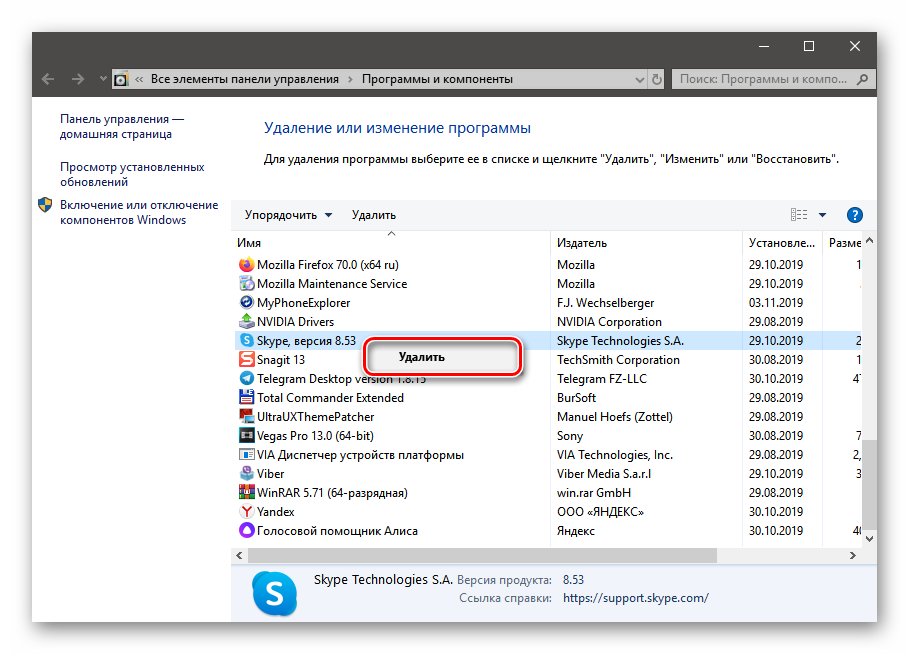This screenshot has height=654, width=909.
Task: Select the Yandex icon in the list
Action: [x=247, y=512]
